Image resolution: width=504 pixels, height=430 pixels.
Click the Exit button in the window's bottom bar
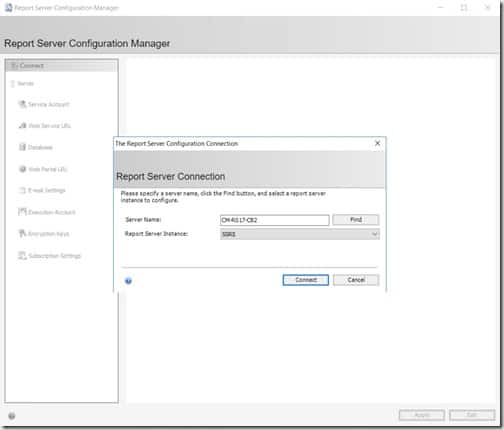(x=472, y=415)
